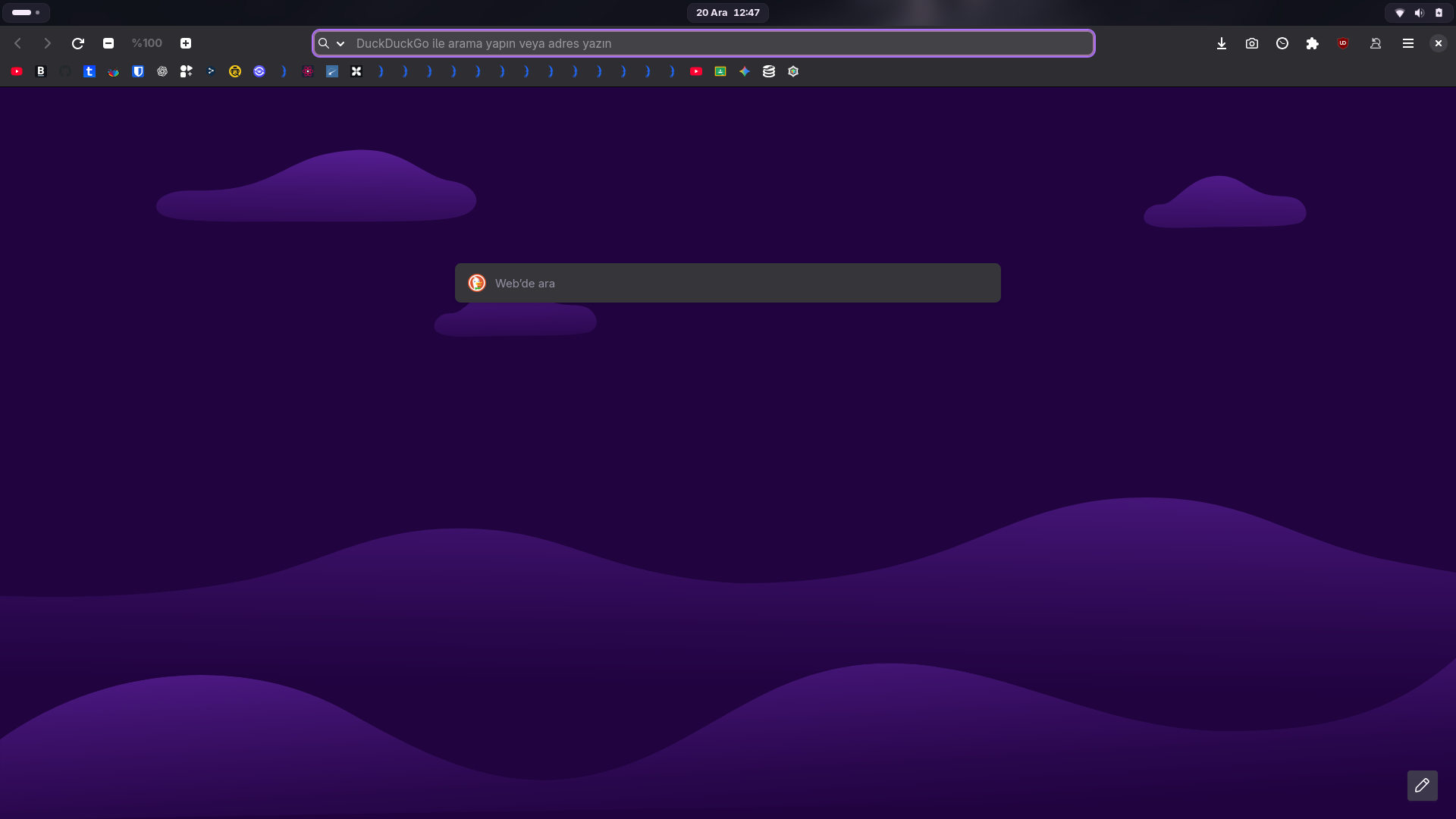
Task: Open the YouTube bookmark next to Classroom icon
Action: click(696, 71)
